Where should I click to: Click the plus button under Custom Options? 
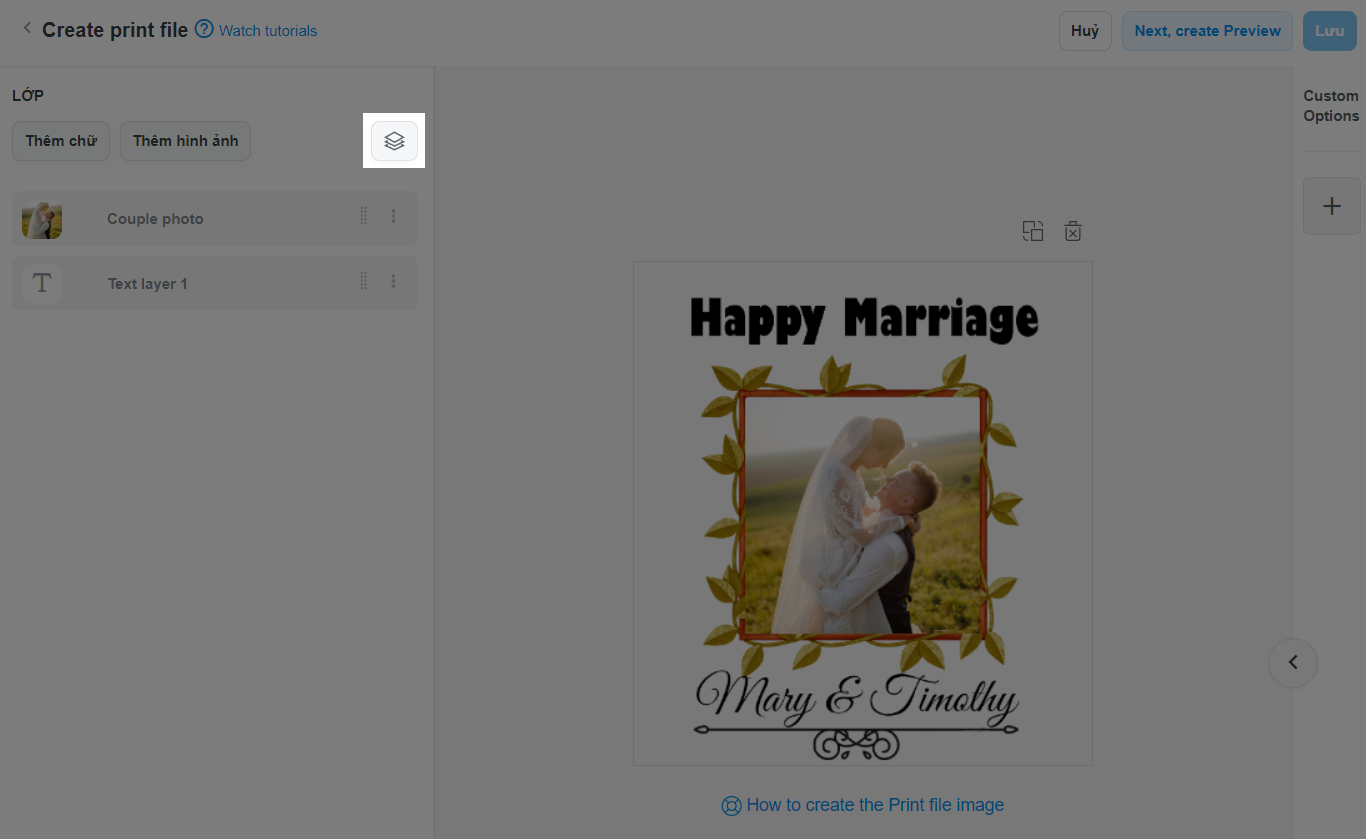point(1332,206)
